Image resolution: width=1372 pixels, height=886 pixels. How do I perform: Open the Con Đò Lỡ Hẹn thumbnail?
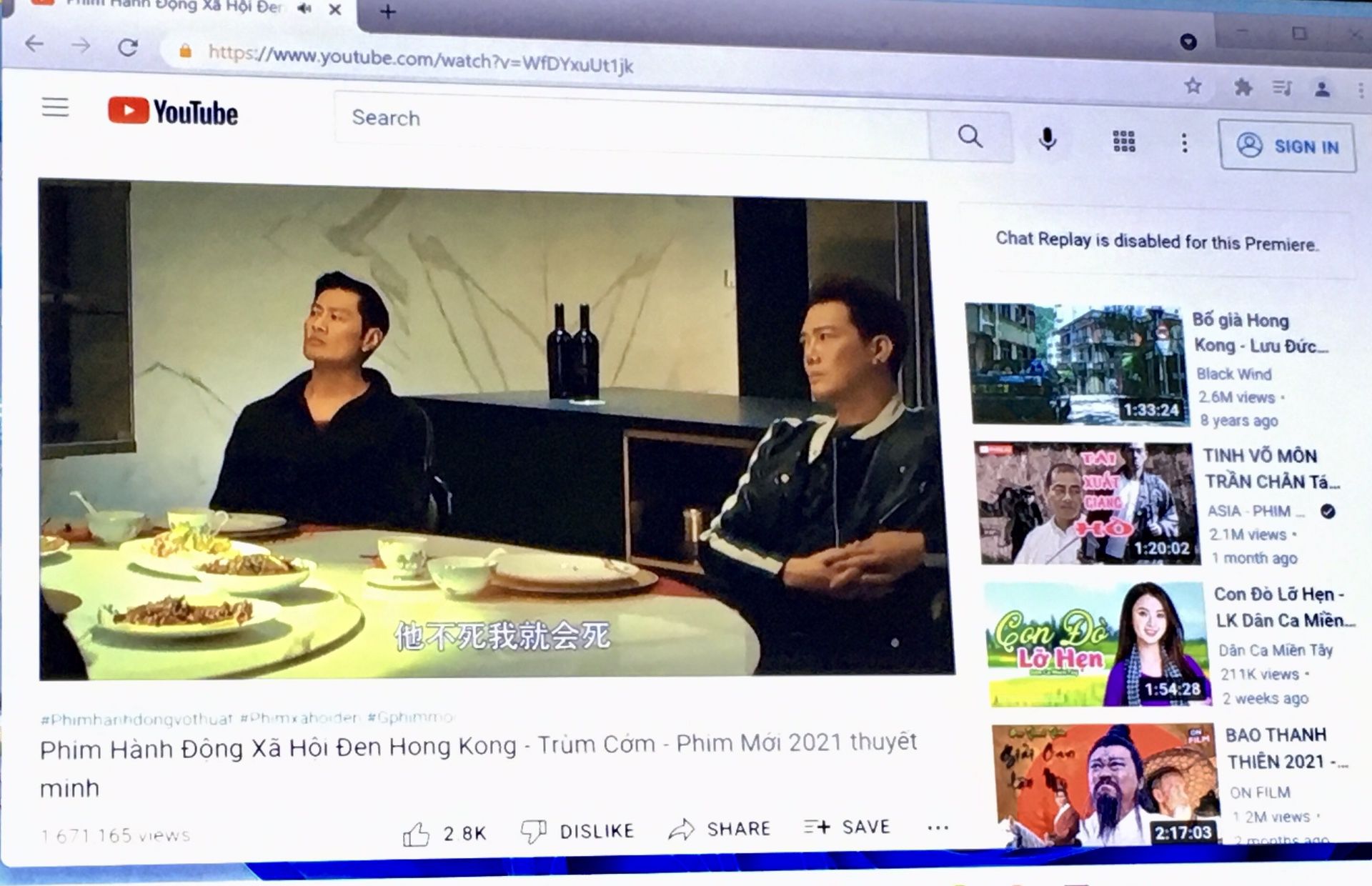(1099, 644)
